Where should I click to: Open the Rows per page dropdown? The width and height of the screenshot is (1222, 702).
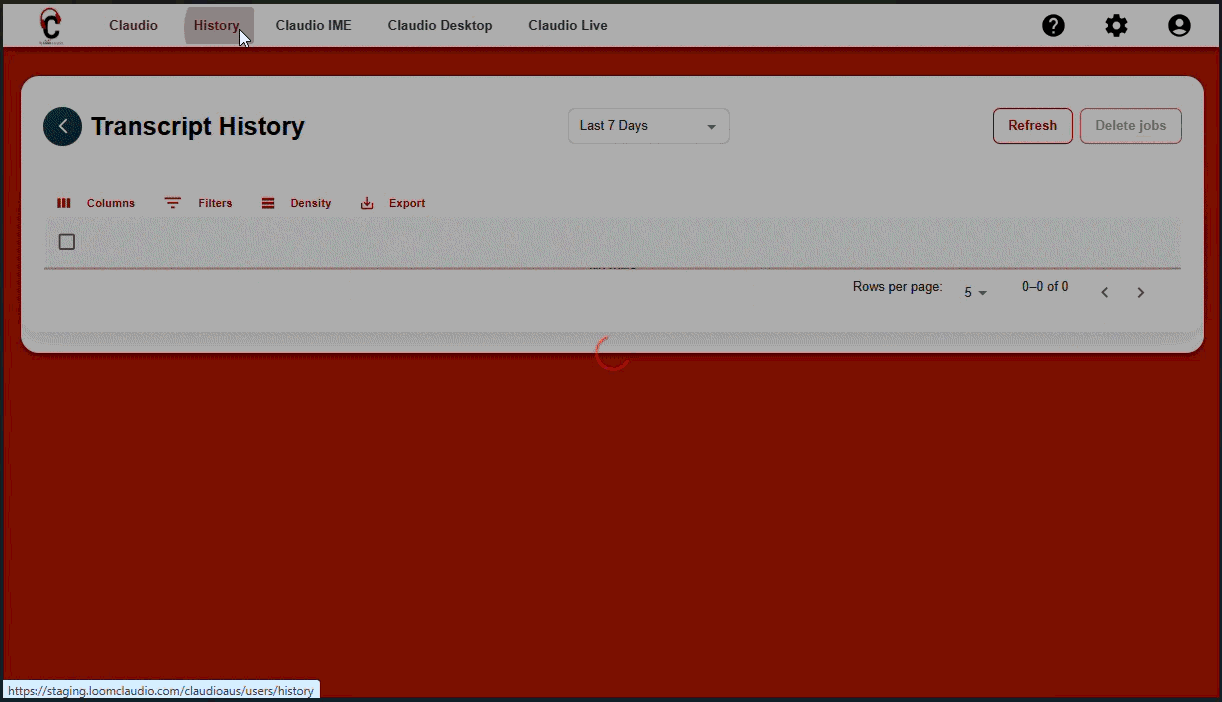(x=975, y=292)
